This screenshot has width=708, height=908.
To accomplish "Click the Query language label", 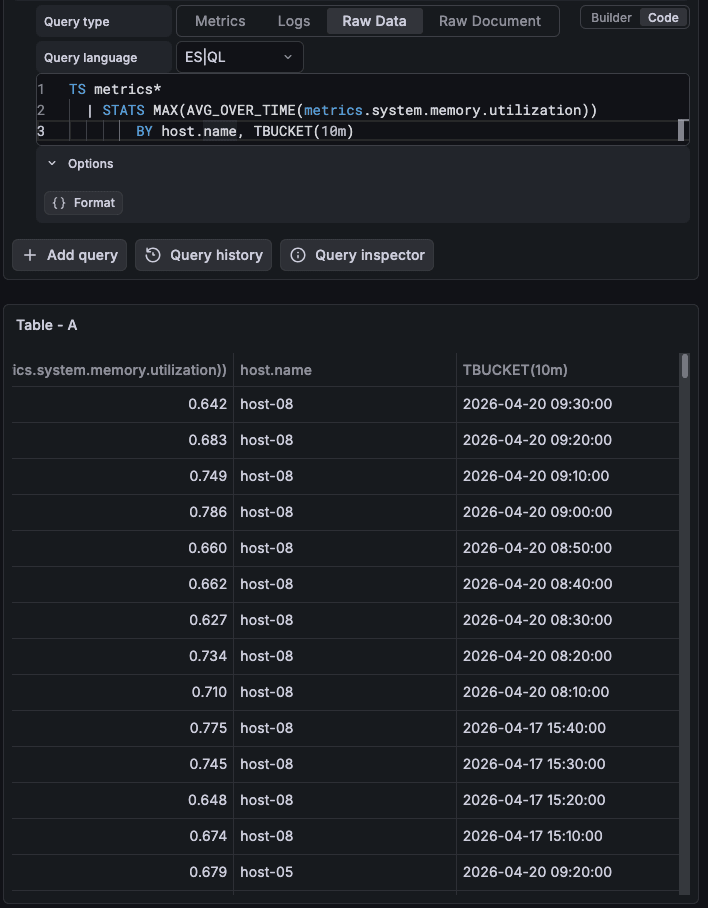I will pyautogui.click(x=90, y=57).
